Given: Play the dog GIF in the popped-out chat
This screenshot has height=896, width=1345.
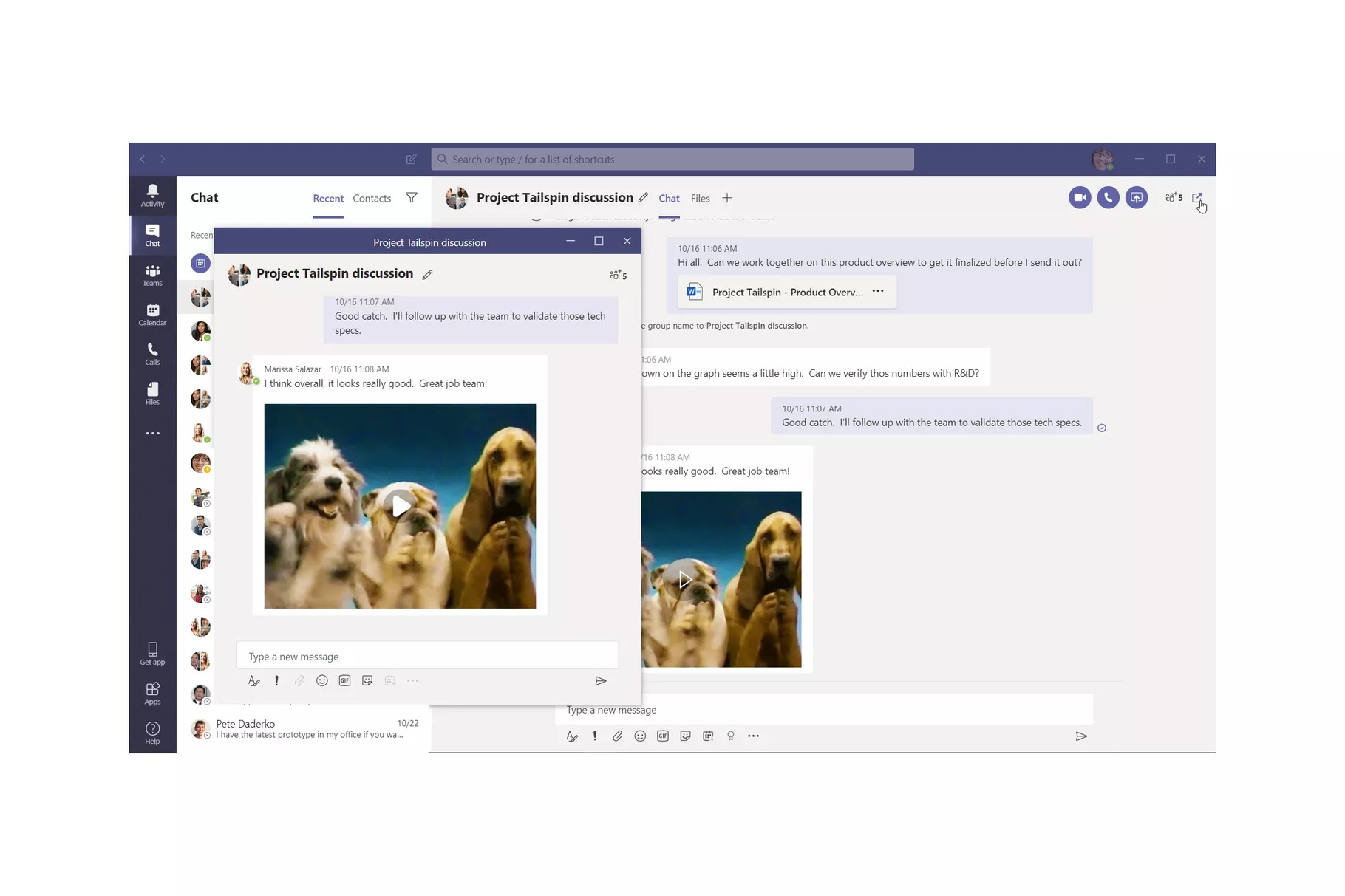Looking at the screenshot, I should point(400,506).
